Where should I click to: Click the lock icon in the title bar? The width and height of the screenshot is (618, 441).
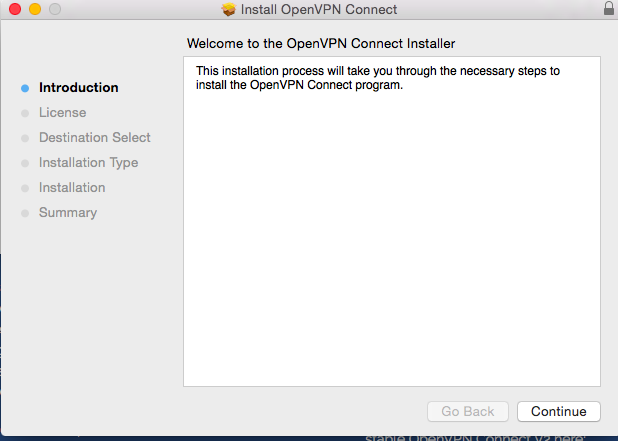609,8
